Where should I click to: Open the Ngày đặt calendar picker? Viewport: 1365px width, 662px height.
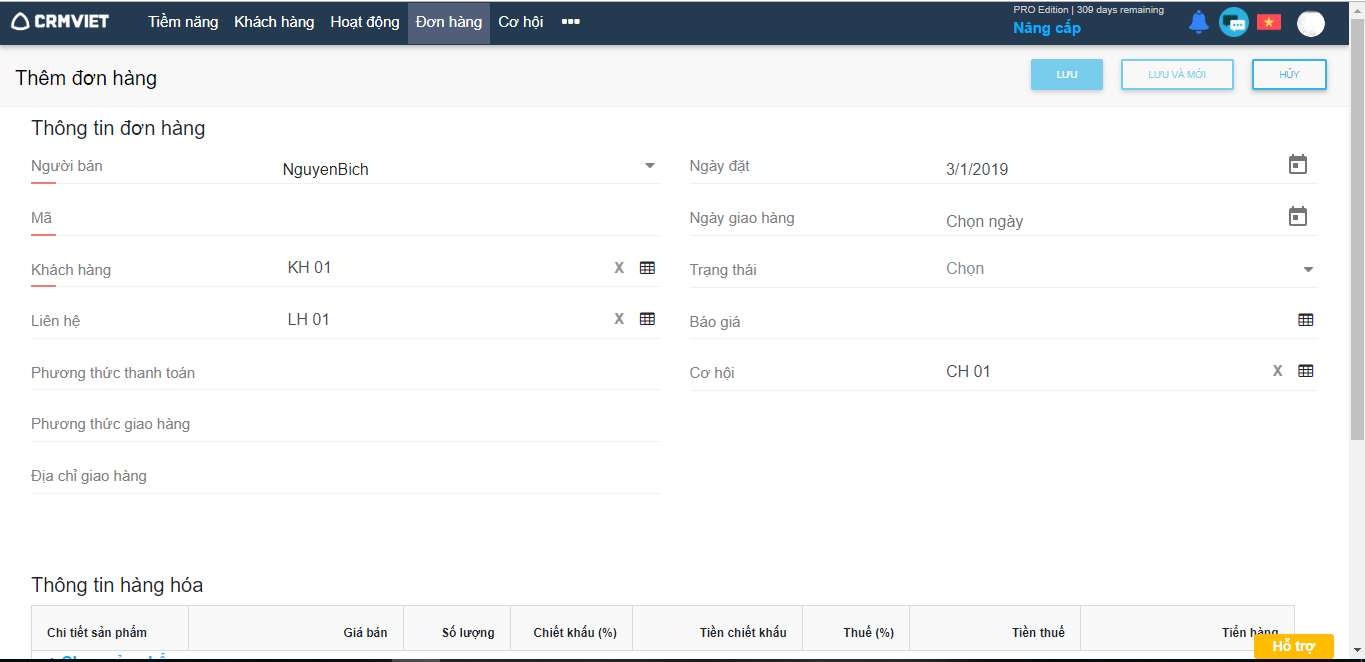click(x=1298, y=165)
